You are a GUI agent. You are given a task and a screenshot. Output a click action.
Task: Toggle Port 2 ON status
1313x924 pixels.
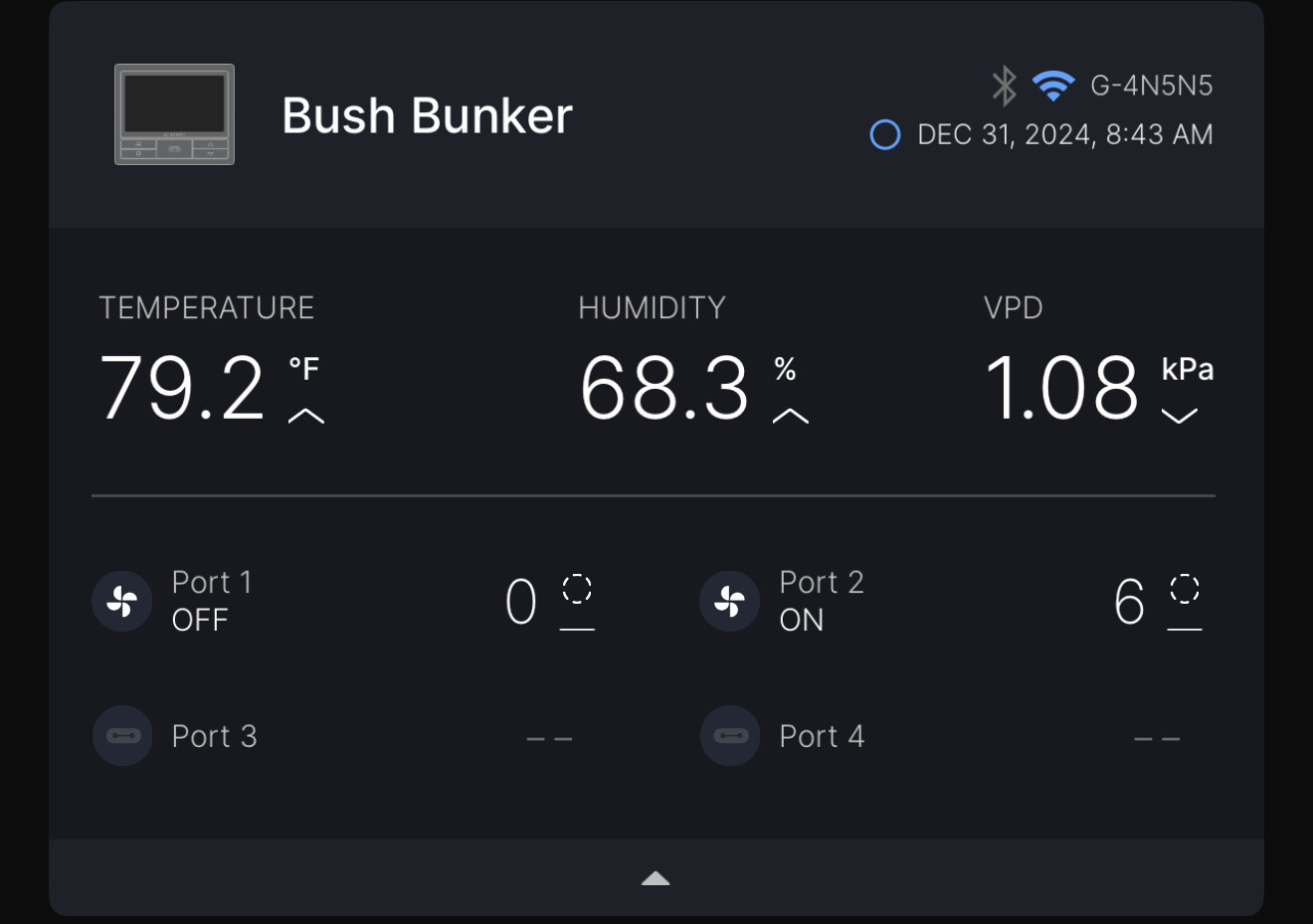[x=802, y=620]
